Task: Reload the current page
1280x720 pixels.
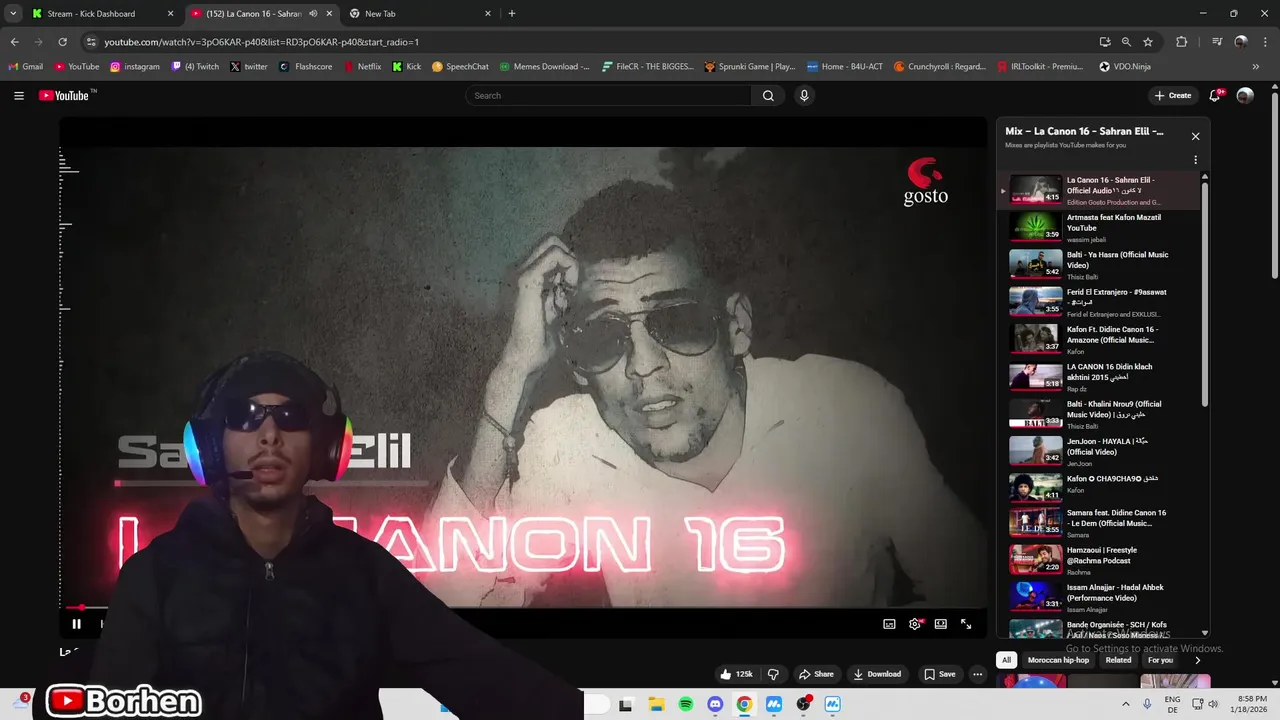Action: [x=62, y=42]
